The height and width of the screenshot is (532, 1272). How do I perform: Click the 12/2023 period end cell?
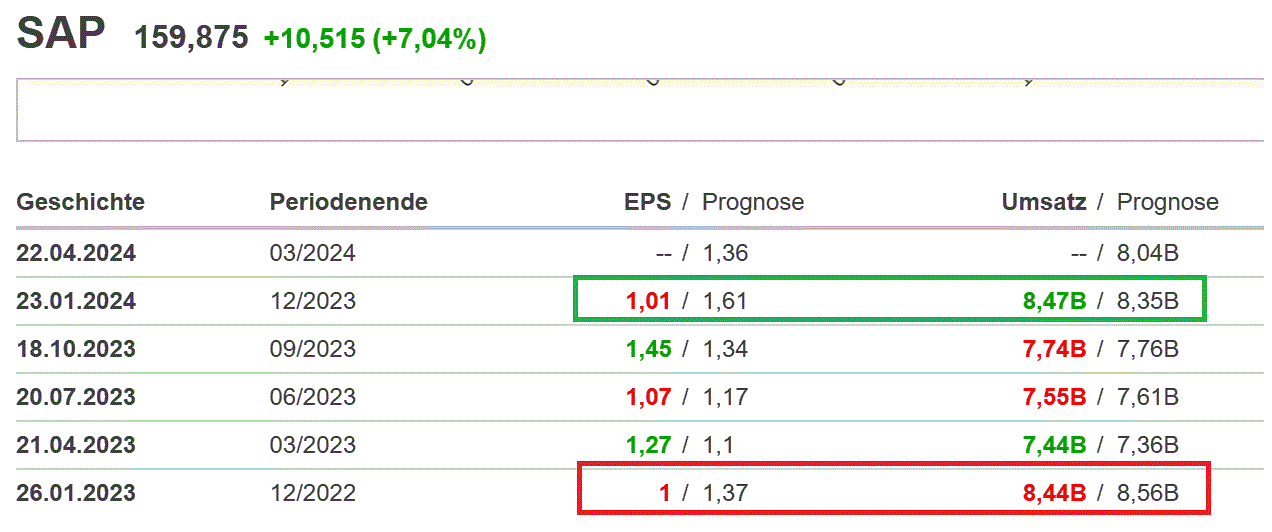coord(312,301)
